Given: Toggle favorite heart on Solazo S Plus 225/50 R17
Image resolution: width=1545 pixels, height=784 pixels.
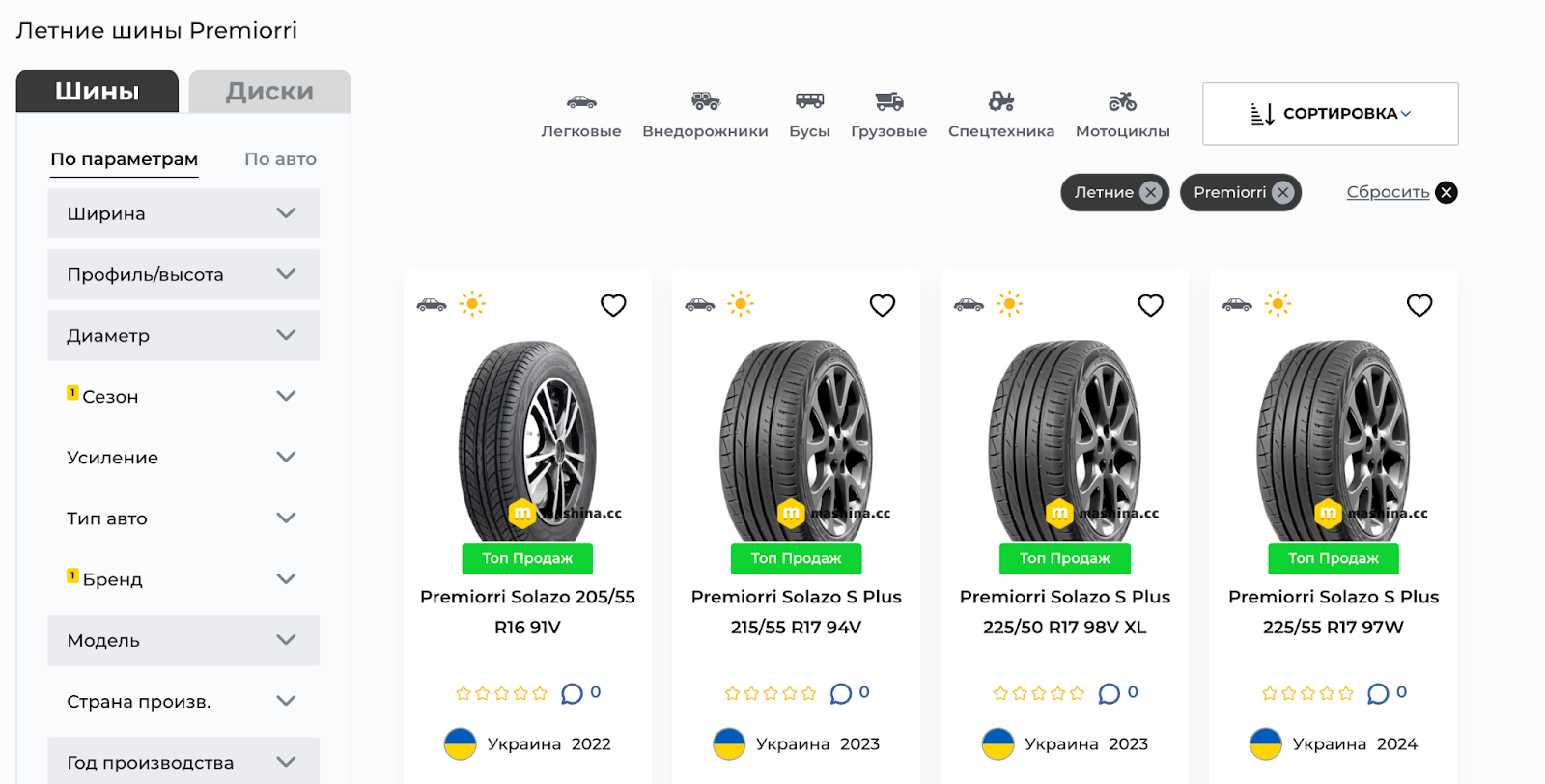Looking at the screenshot, I should [1150, 305].
